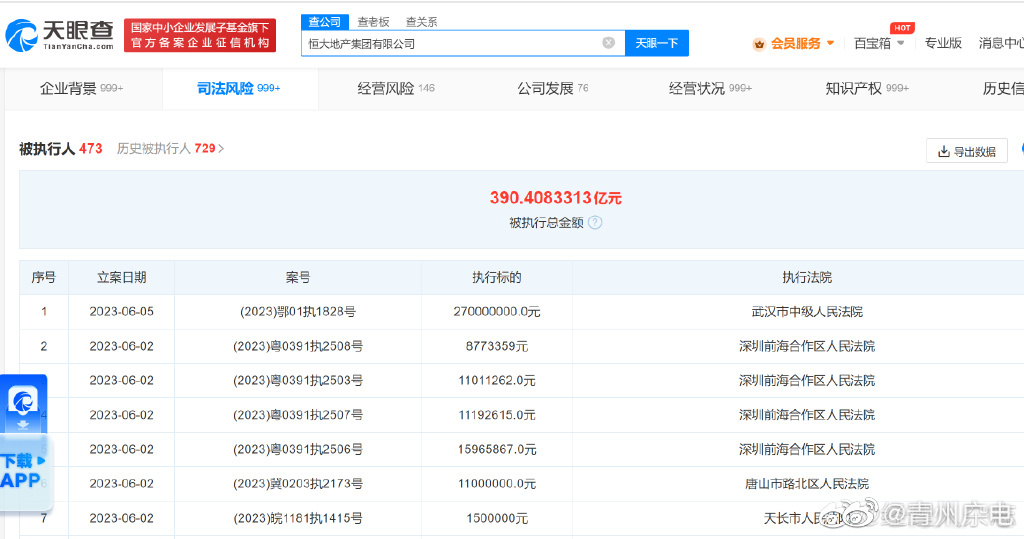Click the amount 11011262.0元

click(x=497, y=381)
